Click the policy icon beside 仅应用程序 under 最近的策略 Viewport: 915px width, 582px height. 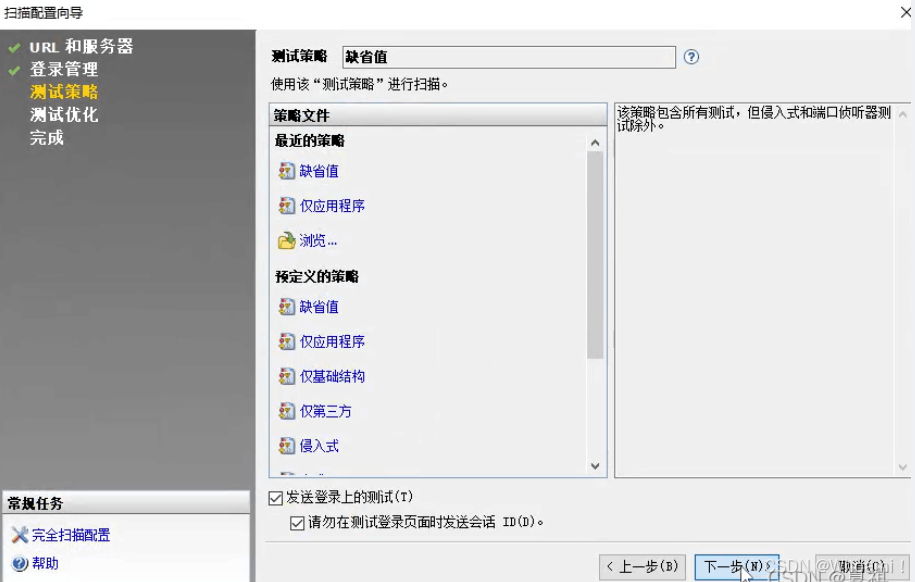[x=287, y=205]
